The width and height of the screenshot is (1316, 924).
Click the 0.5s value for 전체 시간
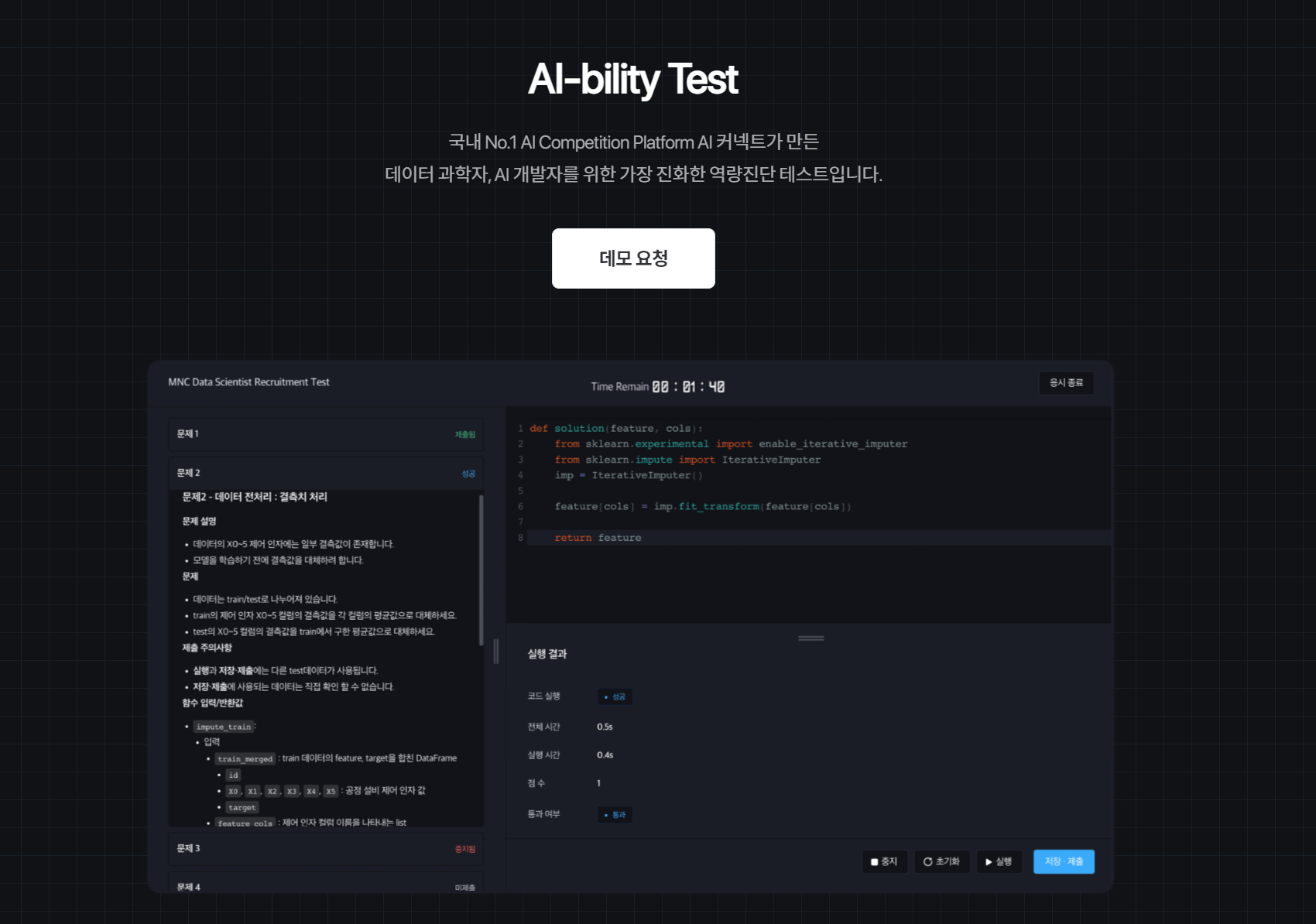[x=605, y=727]
